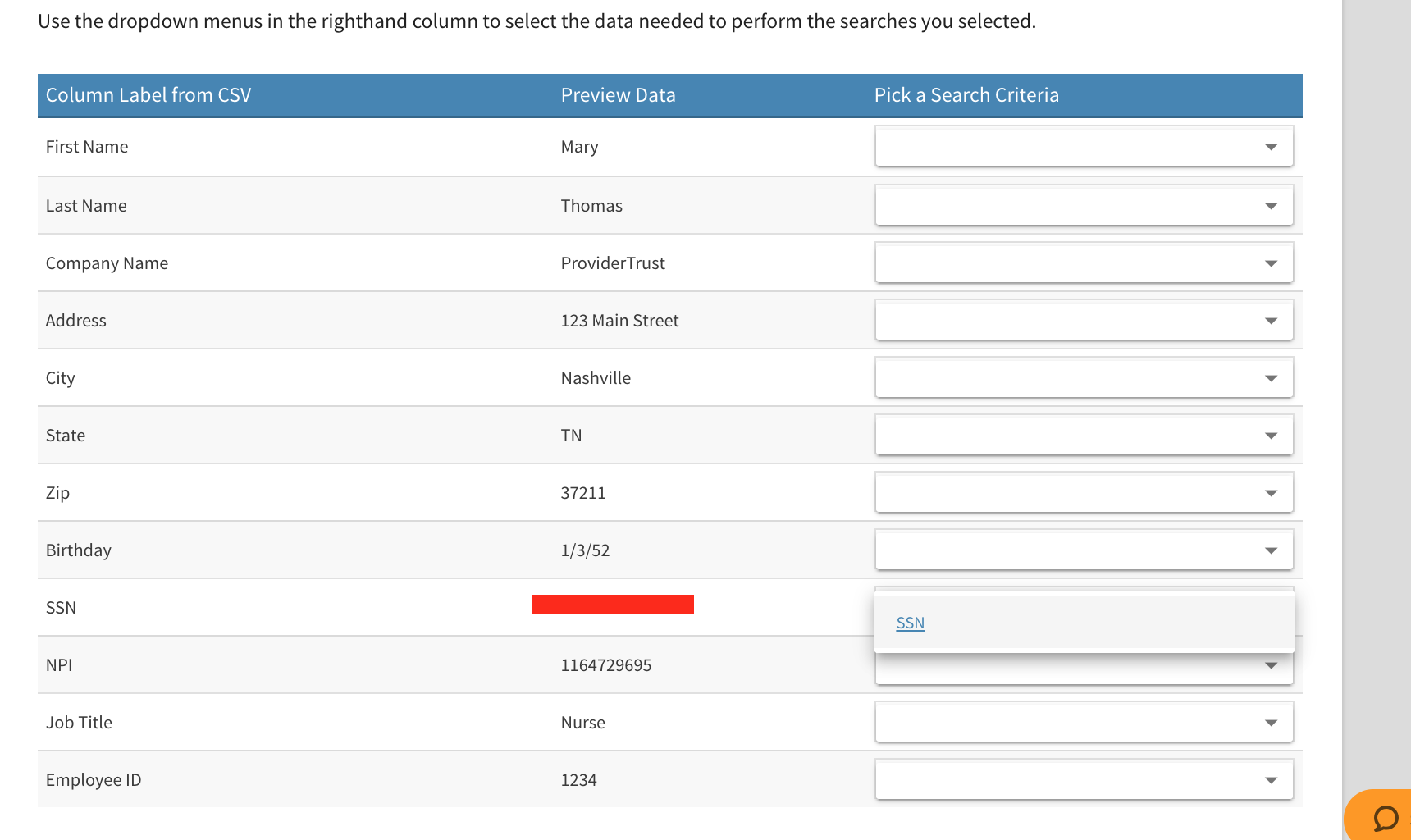Open the Zip search criteria dropdown
1411x840 pixels.
(x=1084, y=493)
